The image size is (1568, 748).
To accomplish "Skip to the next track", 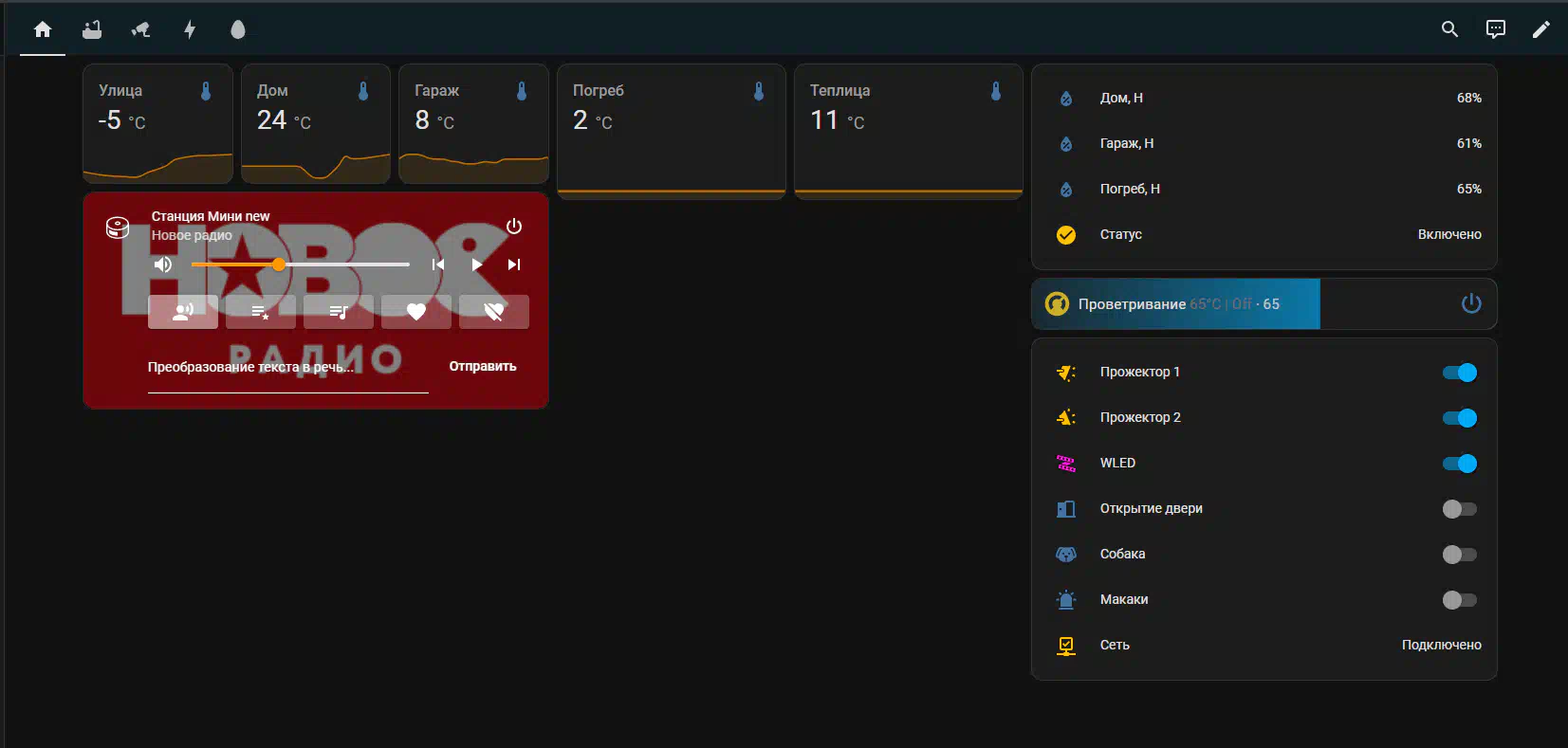I will click(x=514, y=265).
